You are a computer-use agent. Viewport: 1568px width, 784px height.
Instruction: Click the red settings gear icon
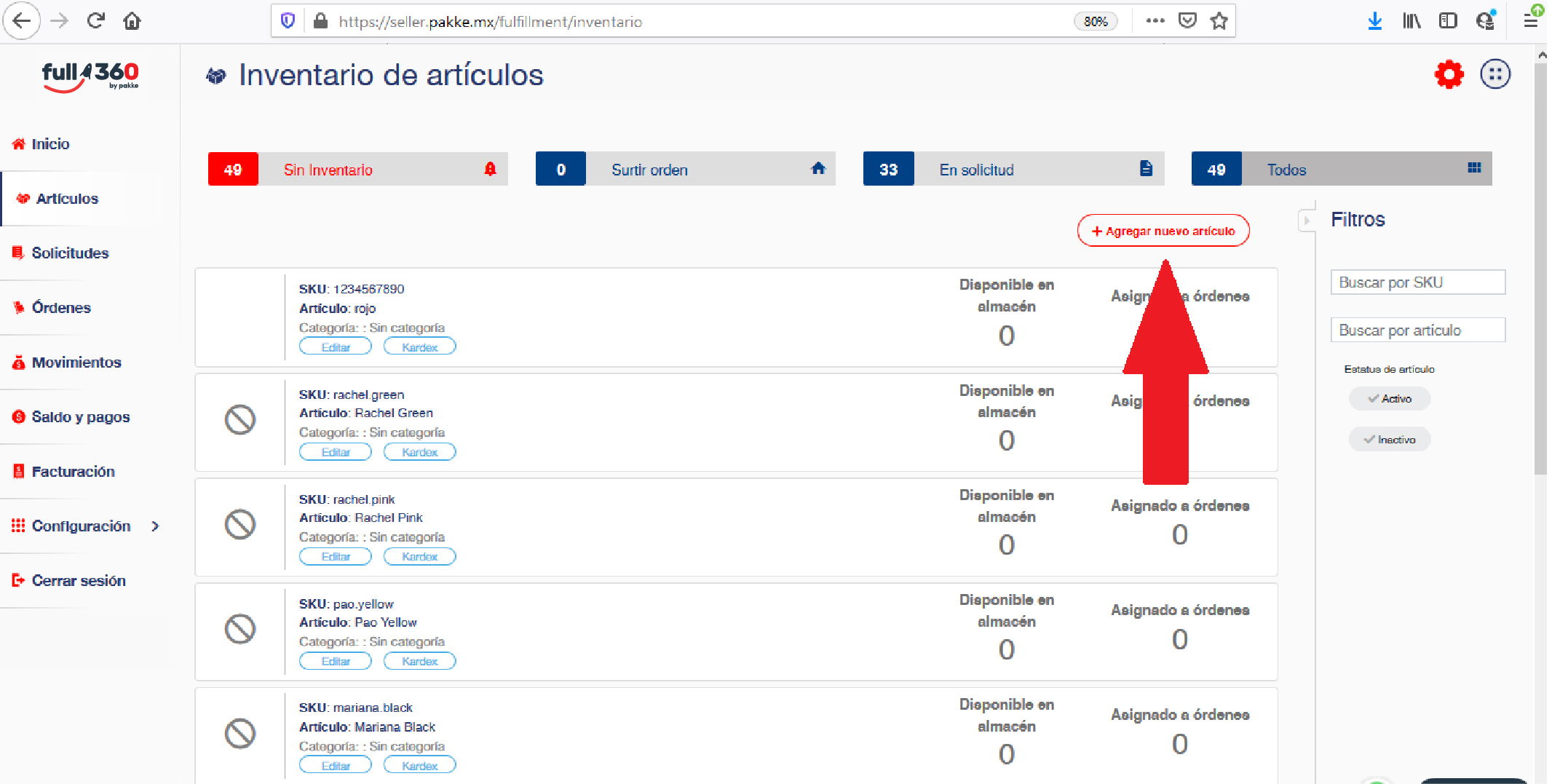pos(1449,74)
